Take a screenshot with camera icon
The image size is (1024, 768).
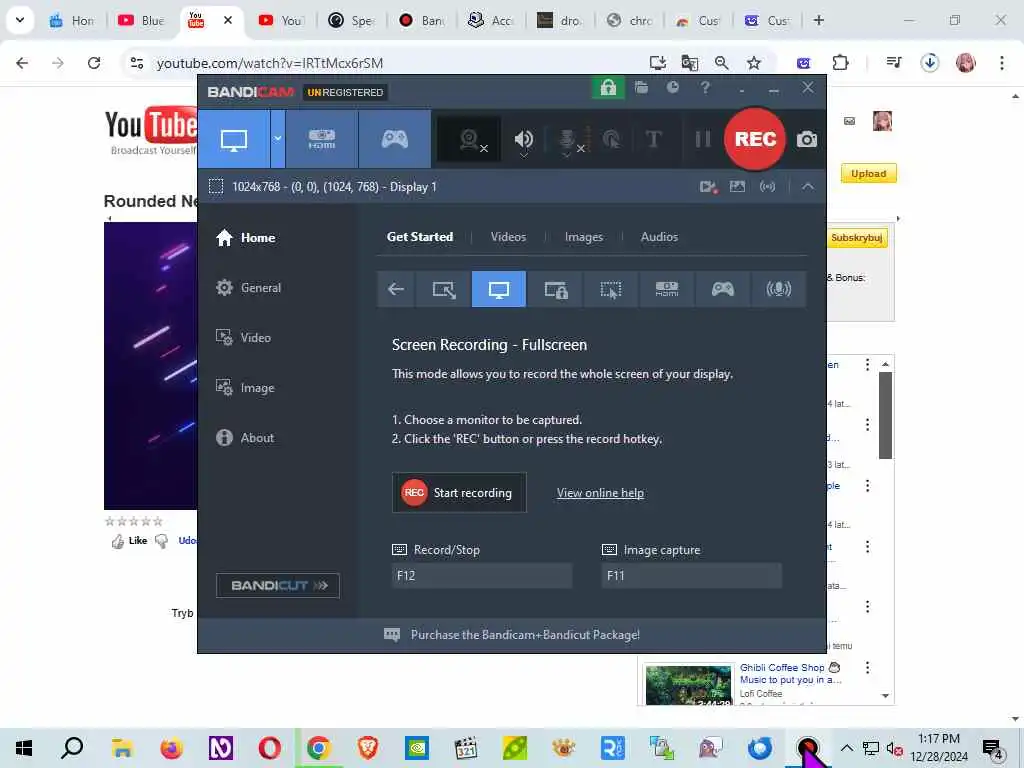click(x=807, y=139)
